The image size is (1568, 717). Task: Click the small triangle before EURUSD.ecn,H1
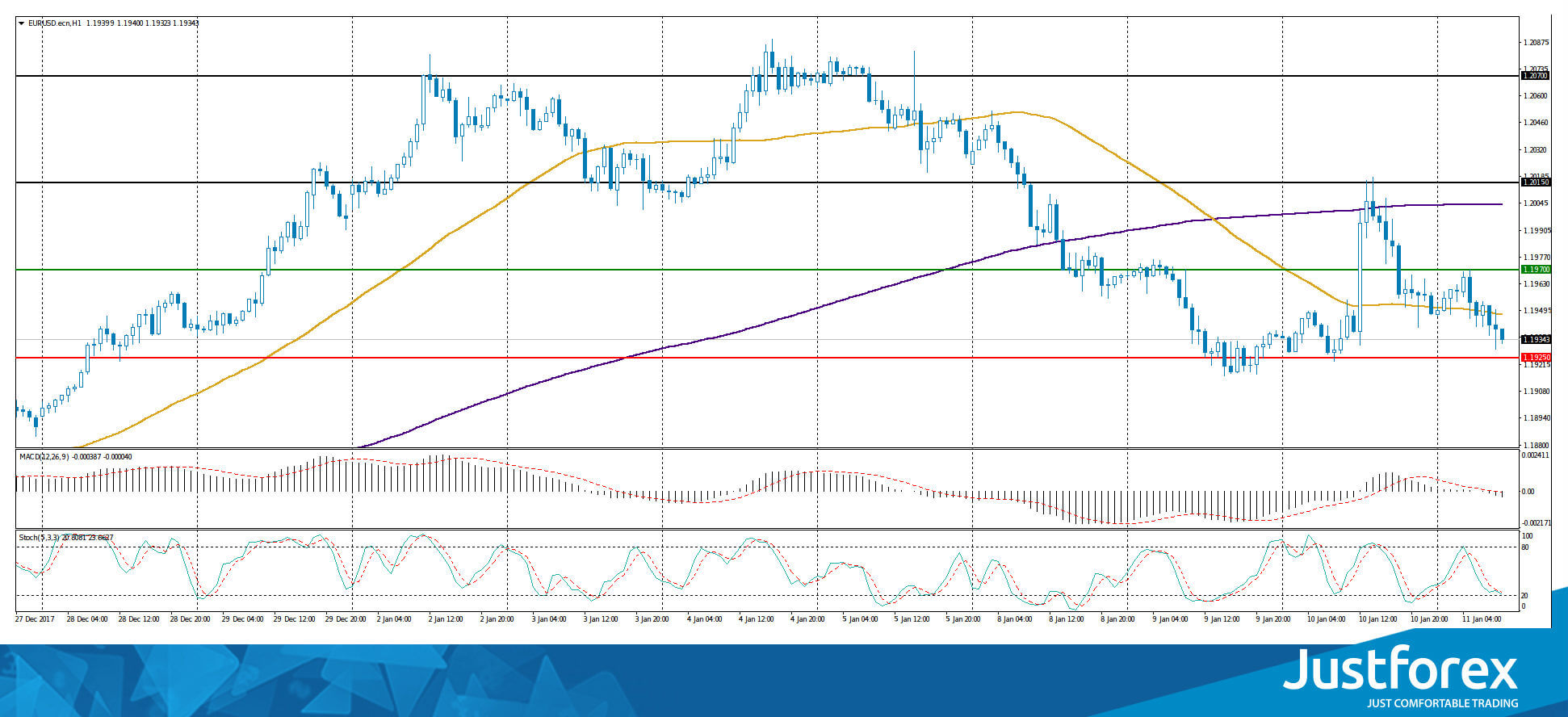pos(22,23)
